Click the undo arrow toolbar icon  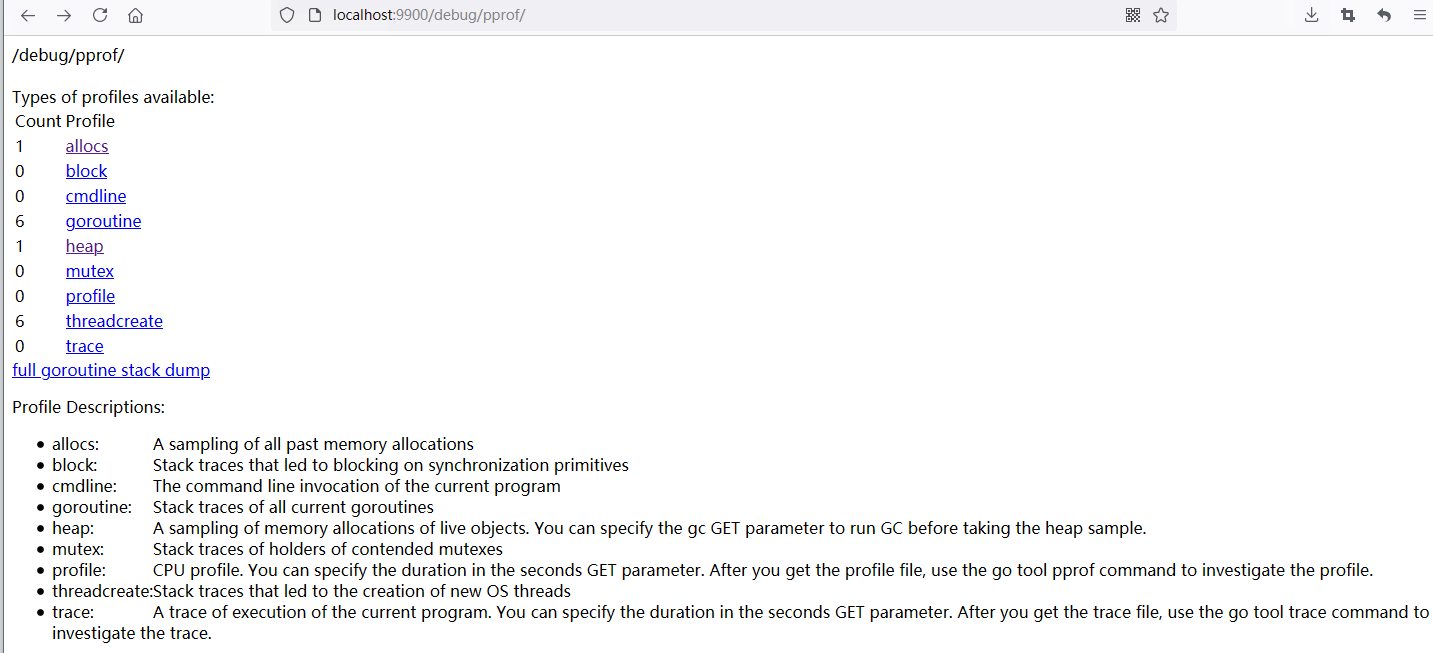click(1384, 15)
